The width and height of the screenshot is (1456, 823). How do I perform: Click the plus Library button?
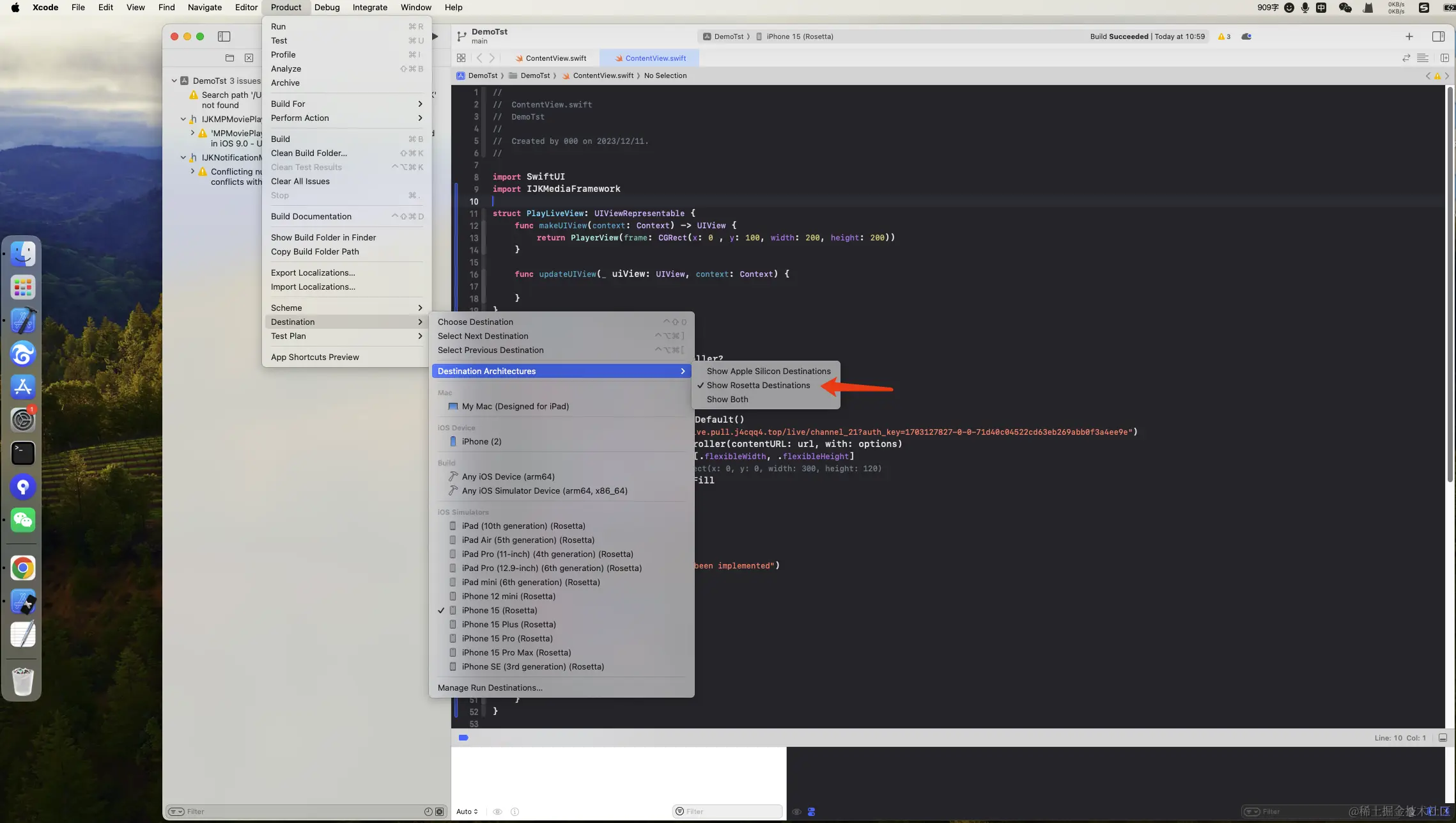click(x=1409, y=36)
